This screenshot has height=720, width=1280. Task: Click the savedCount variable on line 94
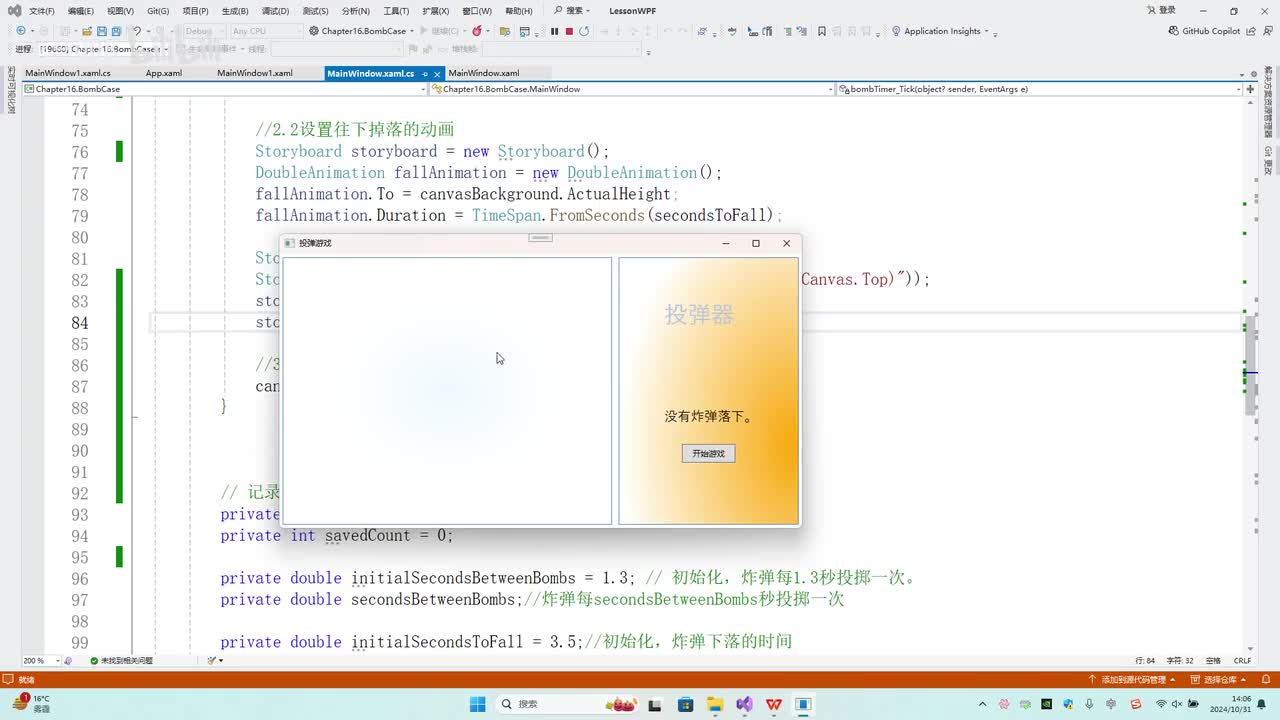coord(367,536)
